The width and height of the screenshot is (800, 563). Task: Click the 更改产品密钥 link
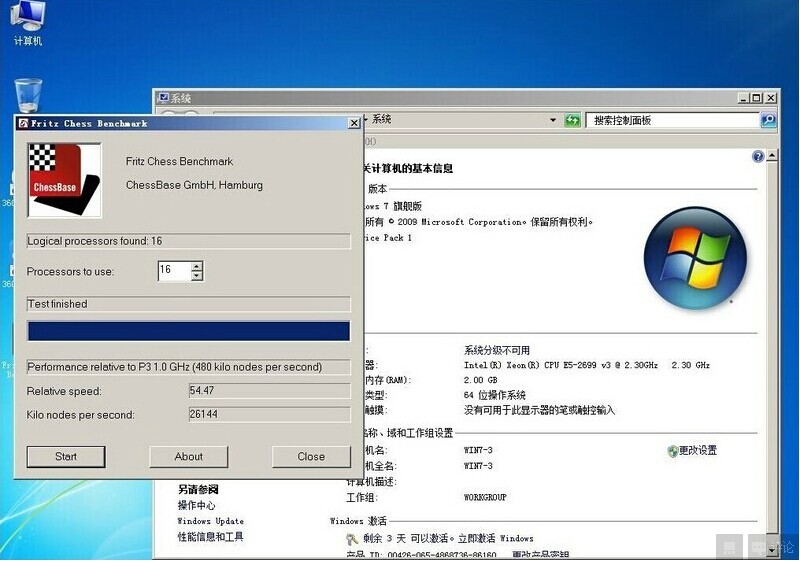tap(540, 555)
